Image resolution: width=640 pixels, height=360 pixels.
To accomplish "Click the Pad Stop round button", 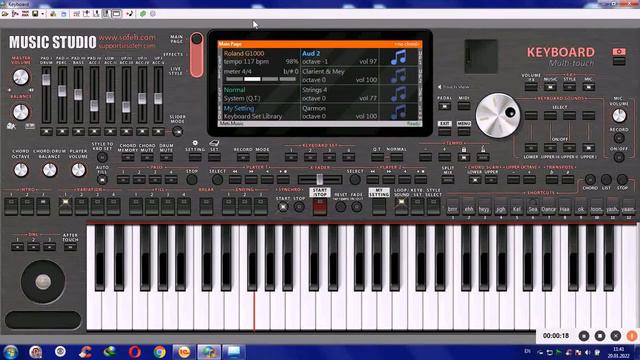I will click(191, 180).
